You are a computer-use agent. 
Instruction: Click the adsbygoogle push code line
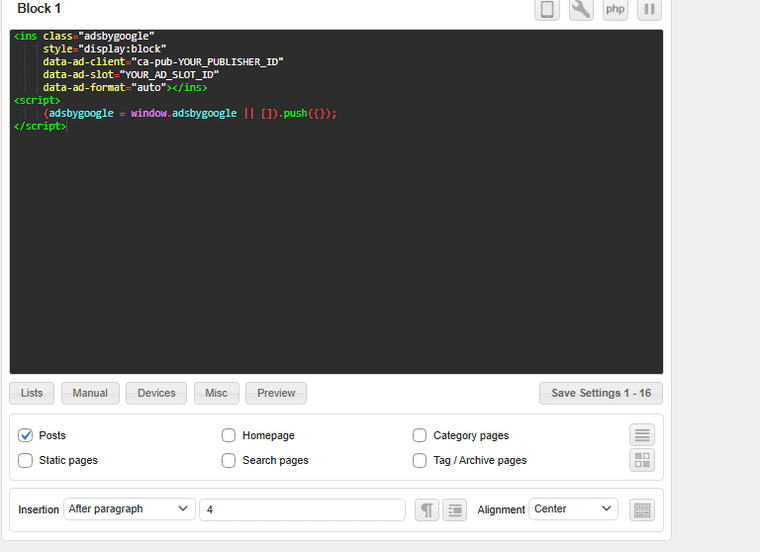pos(190,113)
